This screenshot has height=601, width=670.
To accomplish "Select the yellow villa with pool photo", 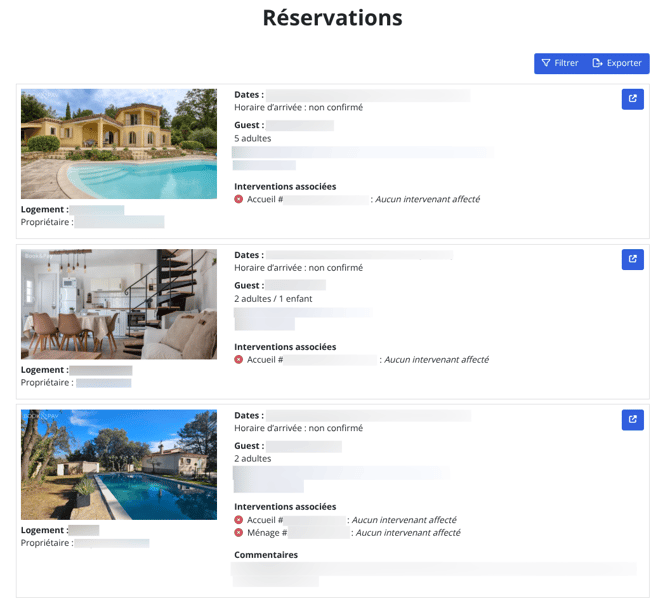I will click(x=118, y=144).
